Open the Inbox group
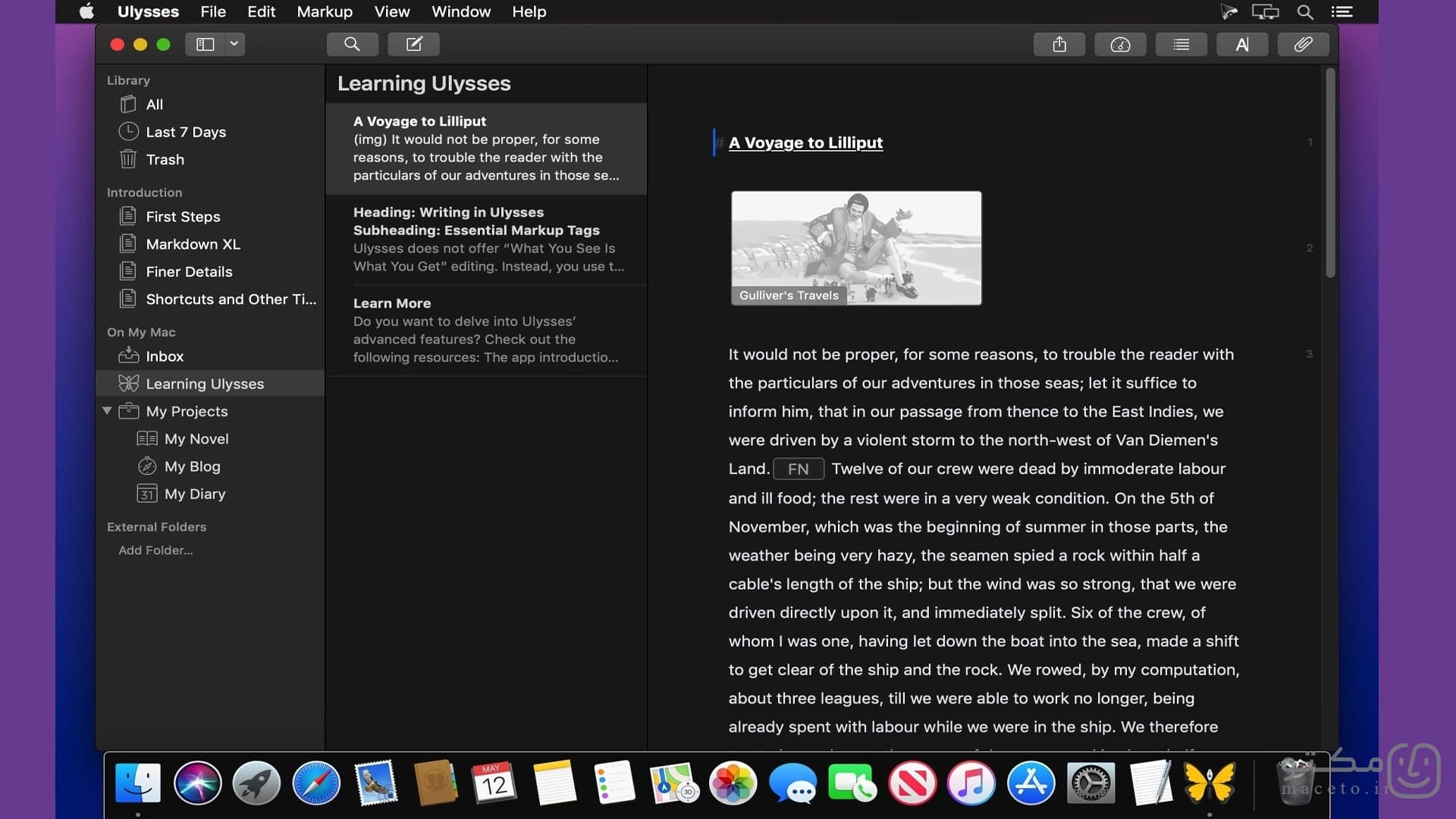The height and width of the screenshot is (819, 1456). (x=210, y=356)
